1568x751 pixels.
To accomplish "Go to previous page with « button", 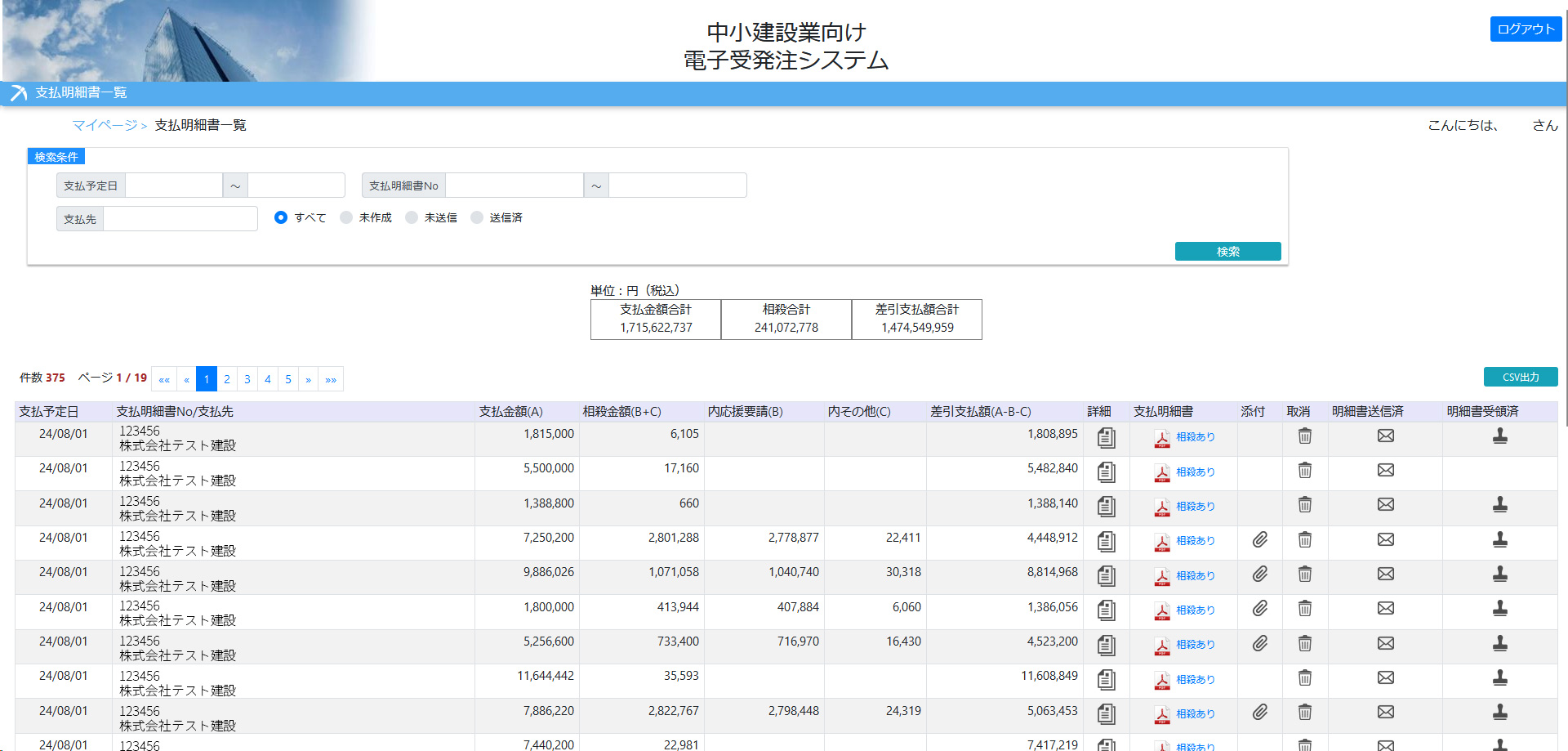I will (x=187, y=379).
